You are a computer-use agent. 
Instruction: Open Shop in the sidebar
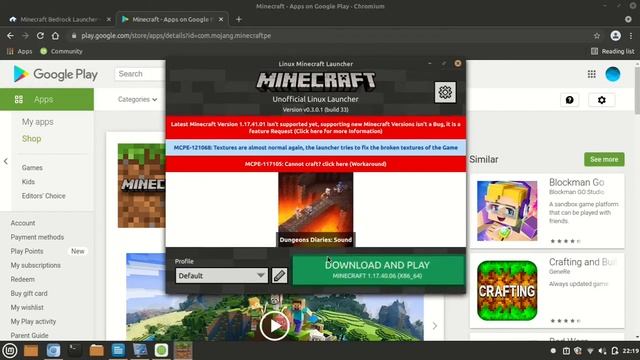31,139
